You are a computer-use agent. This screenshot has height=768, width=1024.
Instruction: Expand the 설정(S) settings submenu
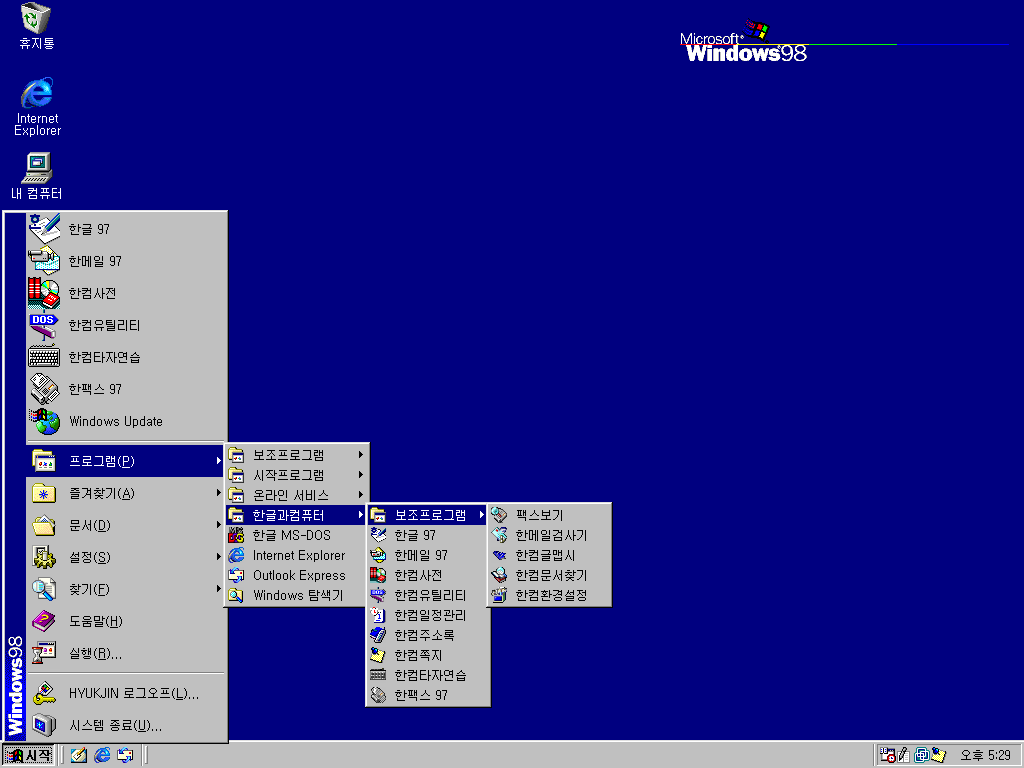point(127,557)
